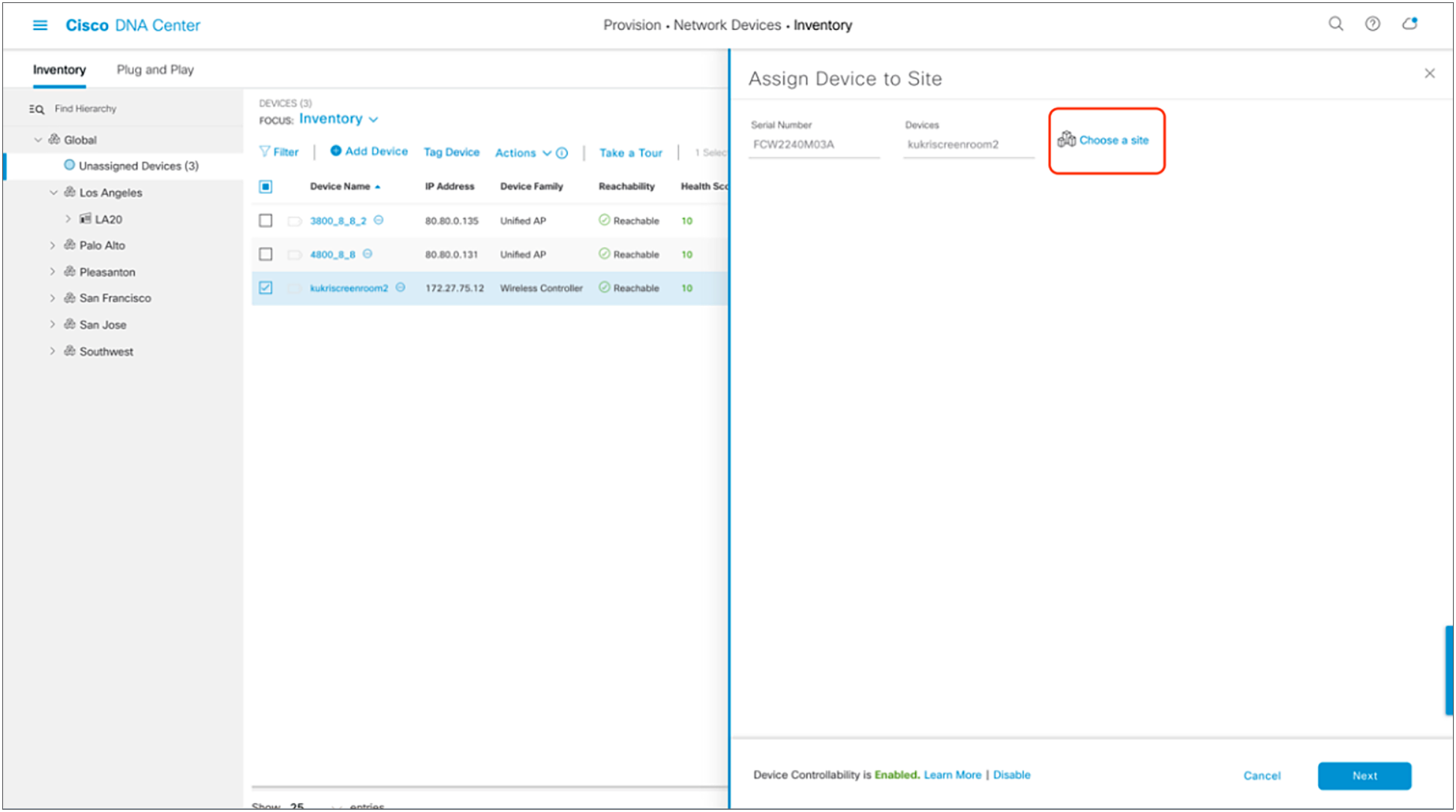Click the Reachable check icon for 3800_8_8_2
1456x812 pixels.
(605, 220)
